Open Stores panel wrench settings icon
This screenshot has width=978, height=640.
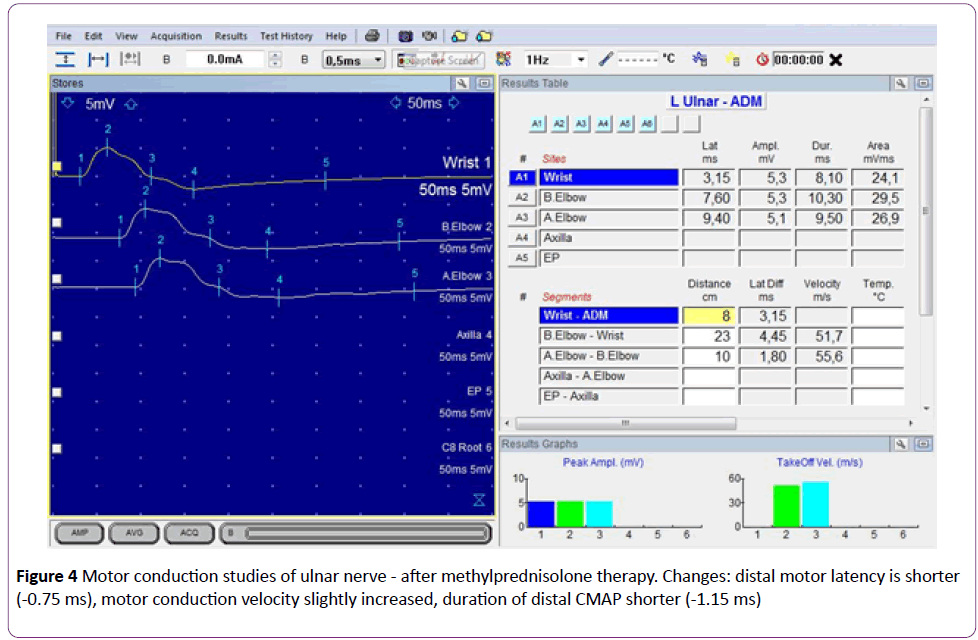click(462, 84)
